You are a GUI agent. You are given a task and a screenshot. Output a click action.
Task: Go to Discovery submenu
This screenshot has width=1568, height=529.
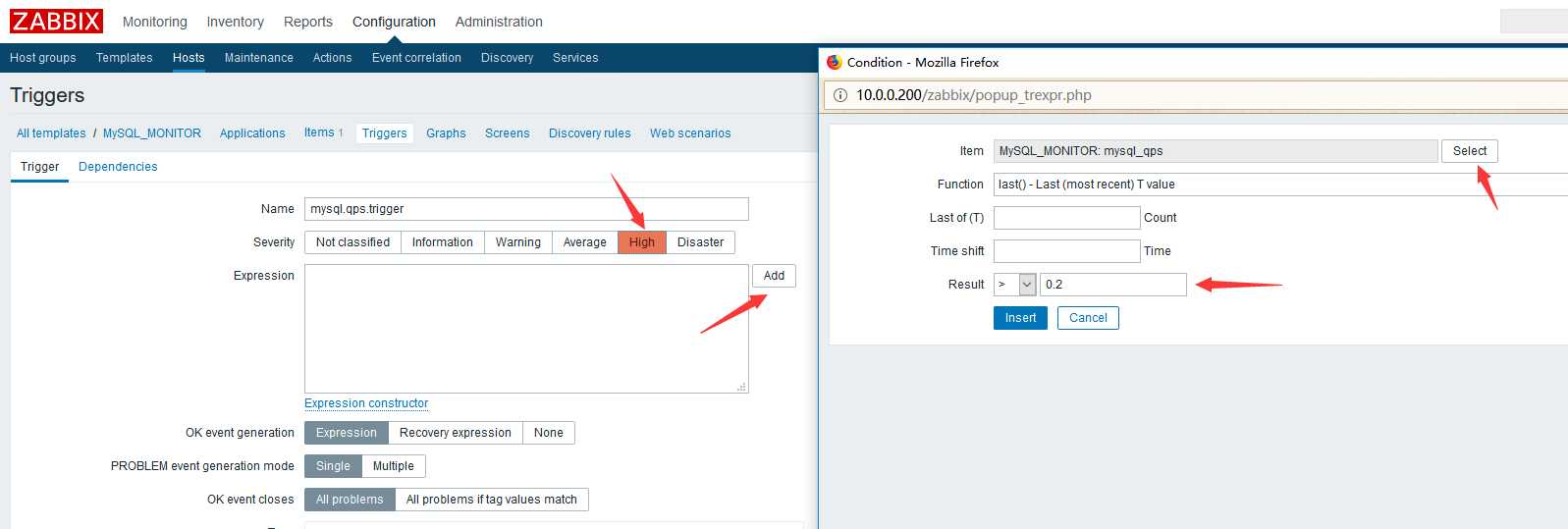point(507,58)
